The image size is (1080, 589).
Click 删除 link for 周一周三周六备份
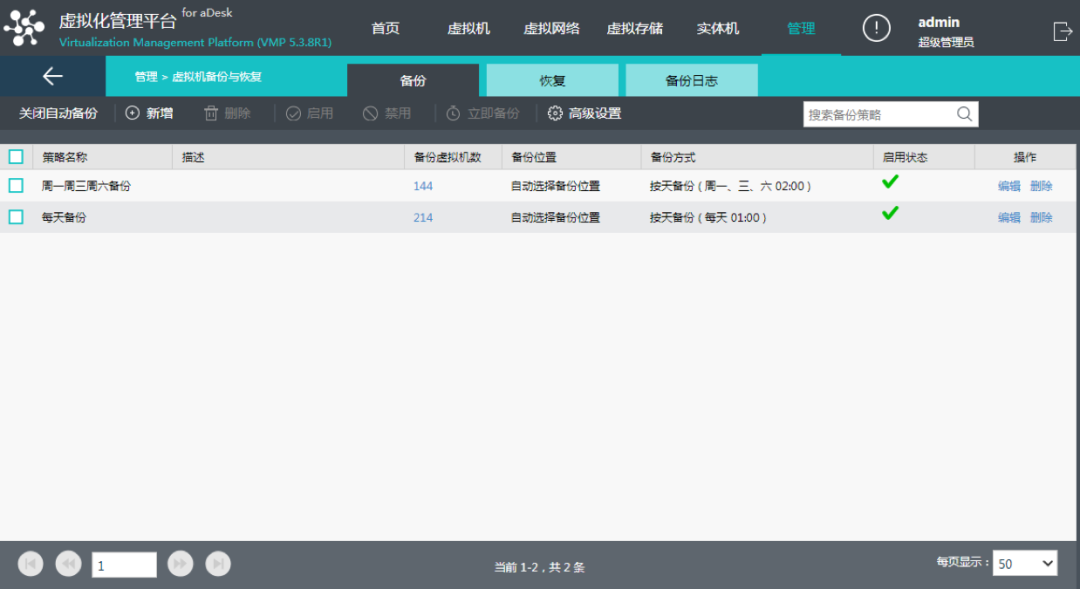coord(1041,186)
